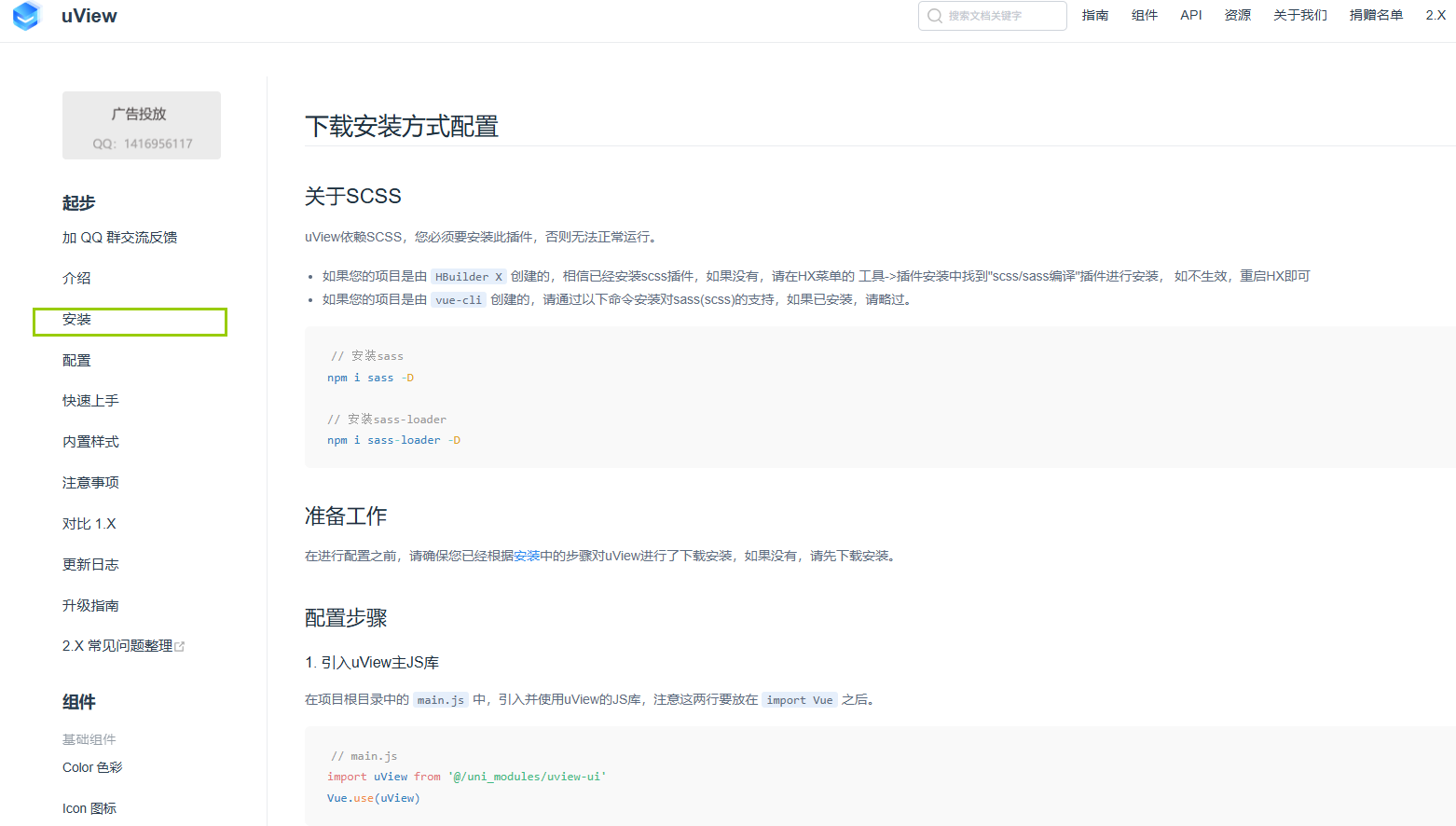Click the uView cube logo icon
The width and height of the screenshot is (1456, 826).
[27, 16]
